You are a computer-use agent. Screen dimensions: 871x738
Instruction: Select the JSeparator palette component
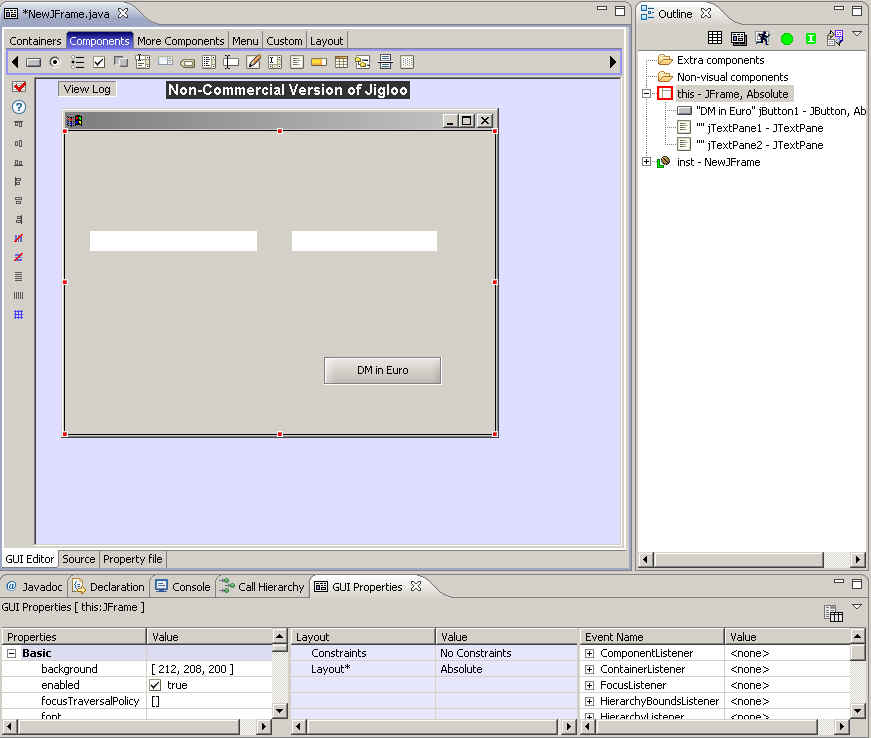tap(385, 62)
